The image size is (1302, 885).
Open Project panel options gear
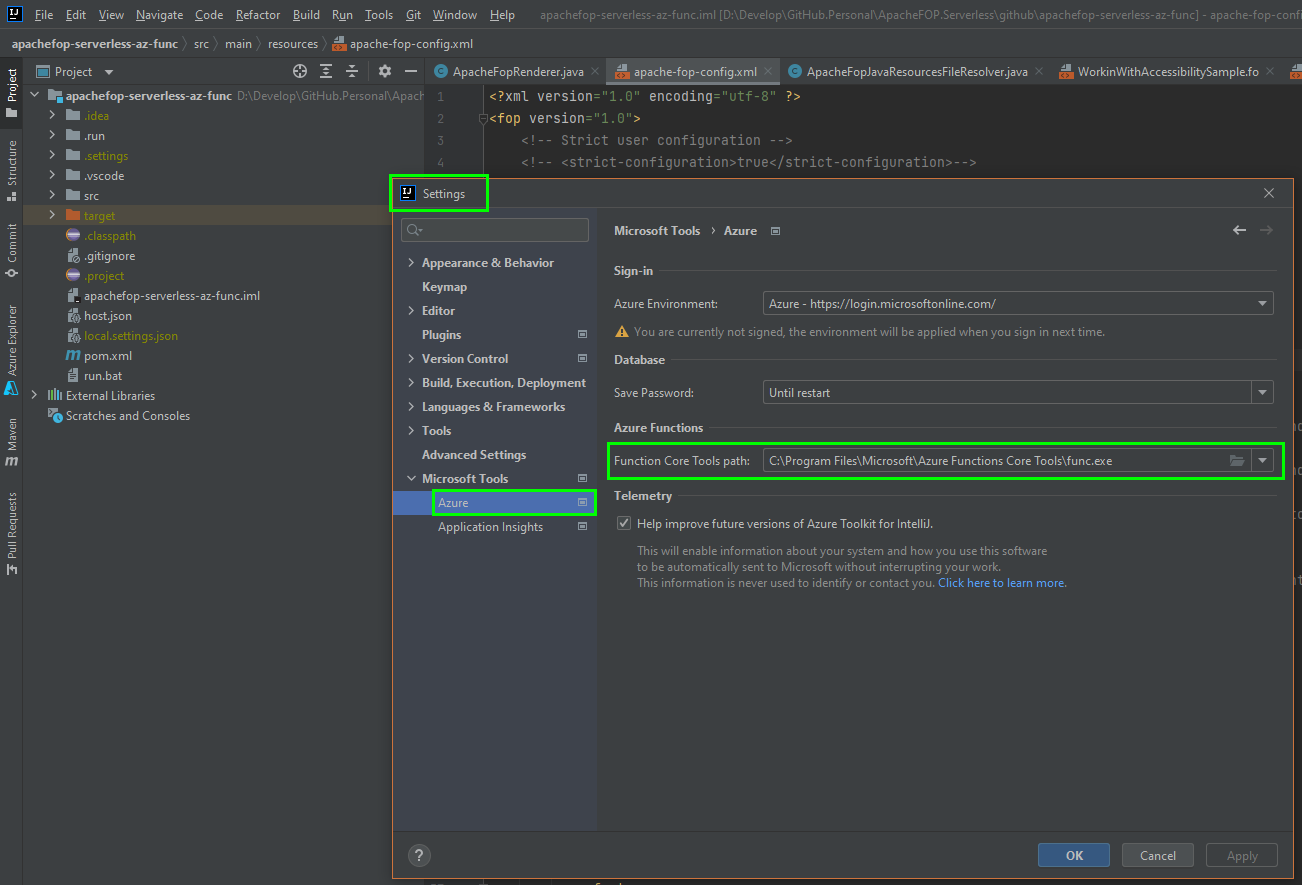pos(385,71)
